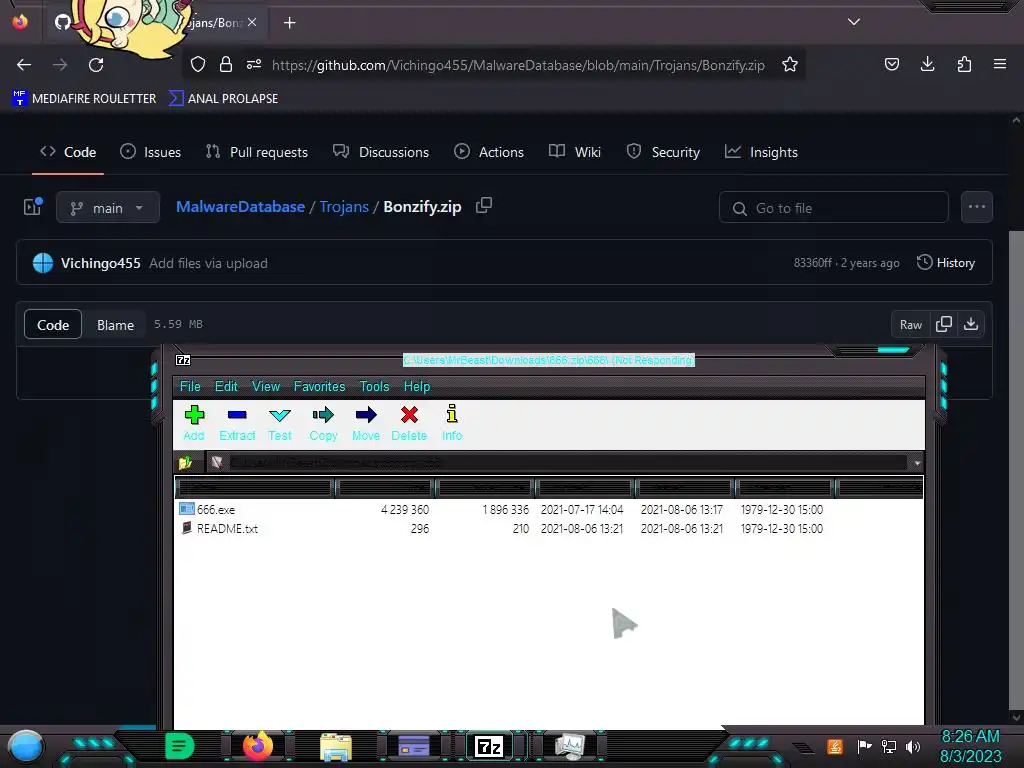Image resolution: width=1024 pixels, height=768 pixels.
Task: Click the 2021-07-17 14:04 modified date
Action: point(582,509)
